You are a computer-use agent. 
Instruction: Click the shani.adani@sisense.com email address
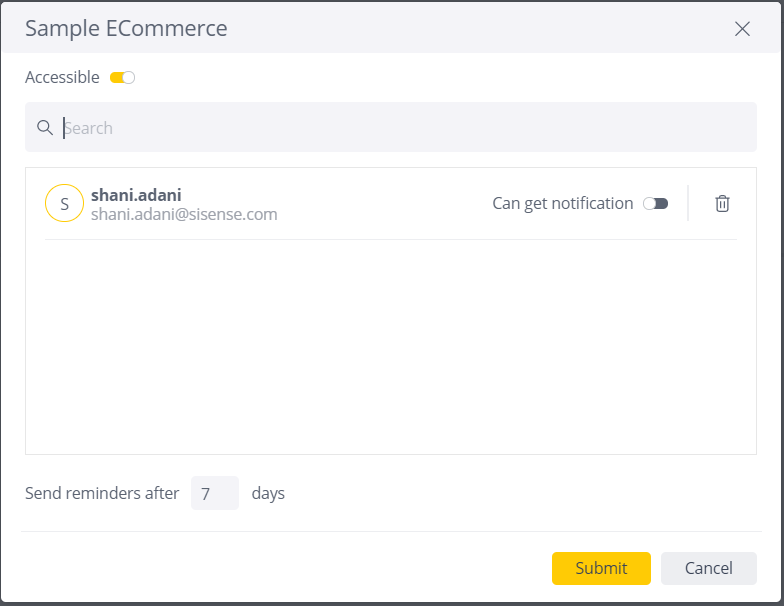(184, 214)
